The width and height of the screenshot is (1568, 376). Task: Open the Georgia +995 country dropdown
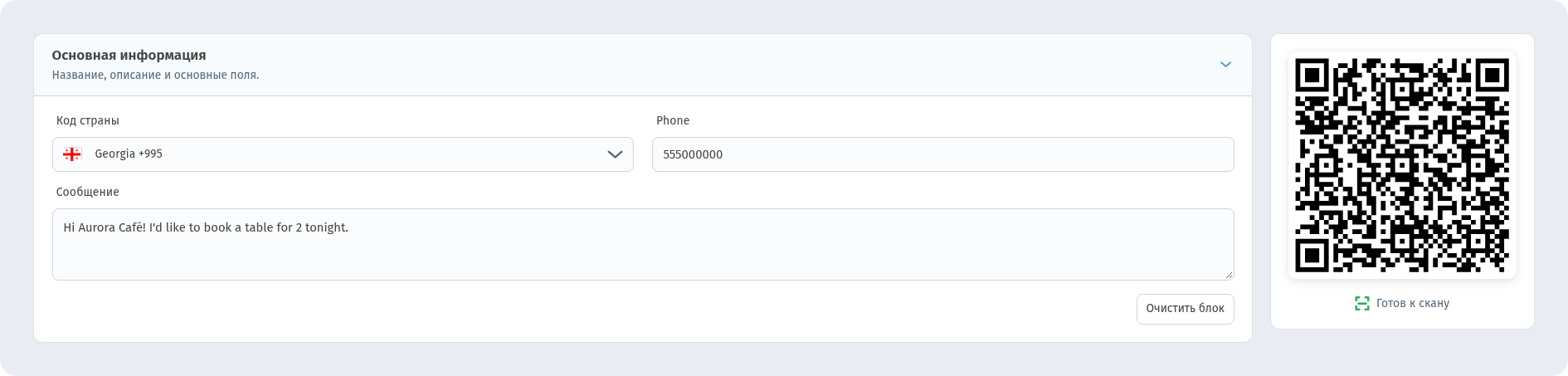coord(343,154)
